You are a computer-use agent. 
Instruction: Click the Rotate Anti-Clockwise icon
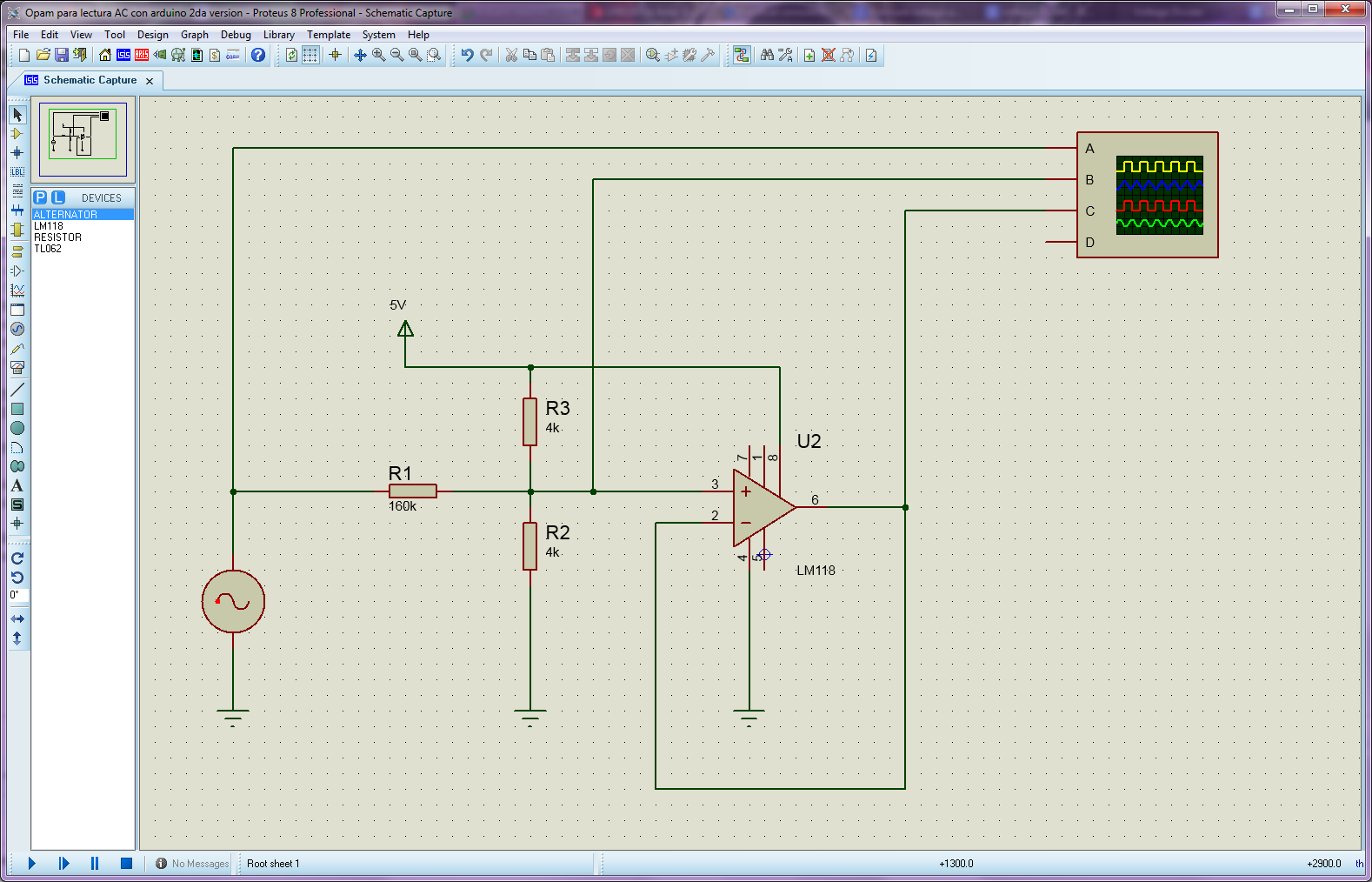click(17, 578)
